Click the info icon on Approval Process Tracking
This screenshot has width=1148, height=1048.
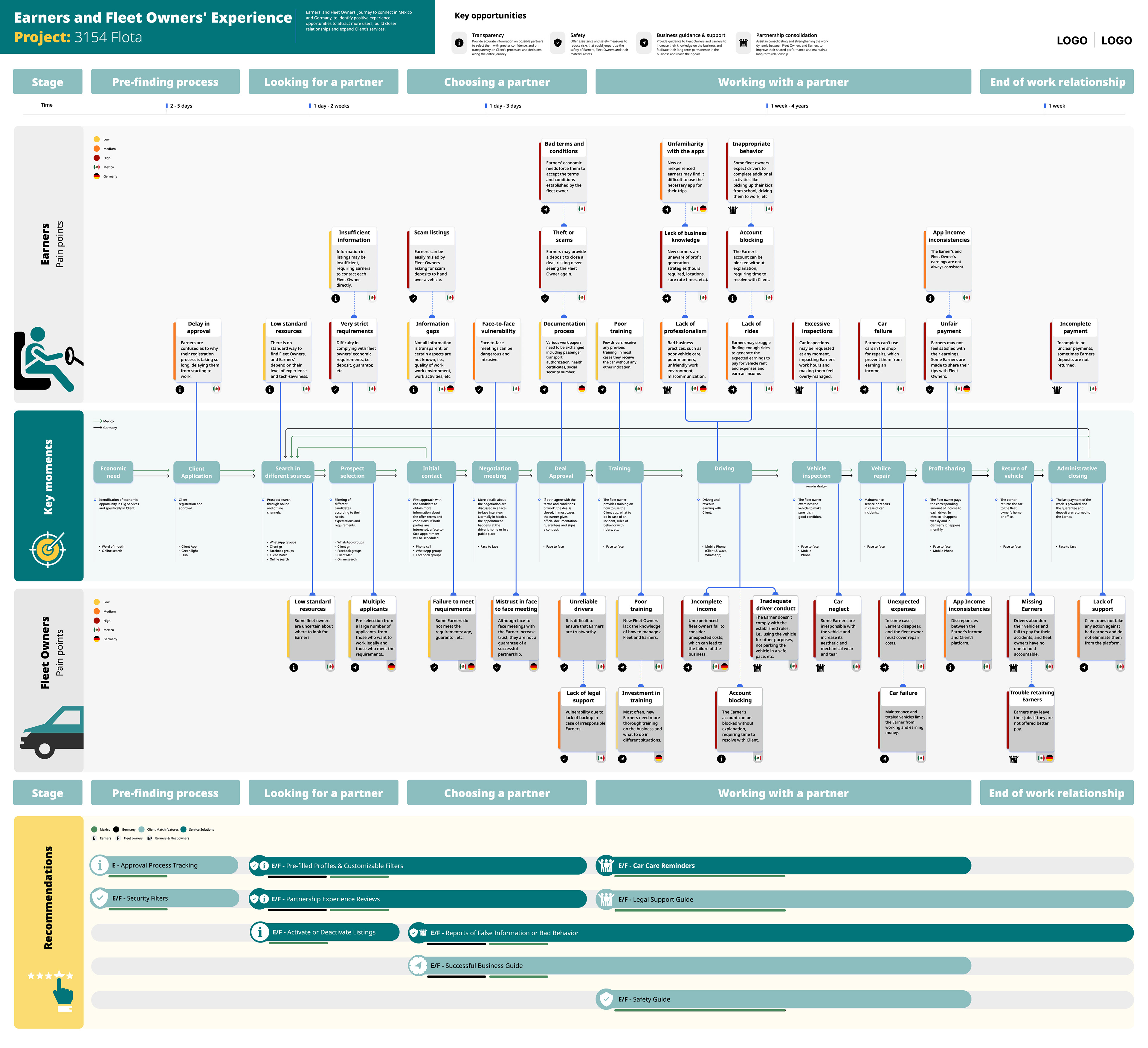(x=100, y=865)
